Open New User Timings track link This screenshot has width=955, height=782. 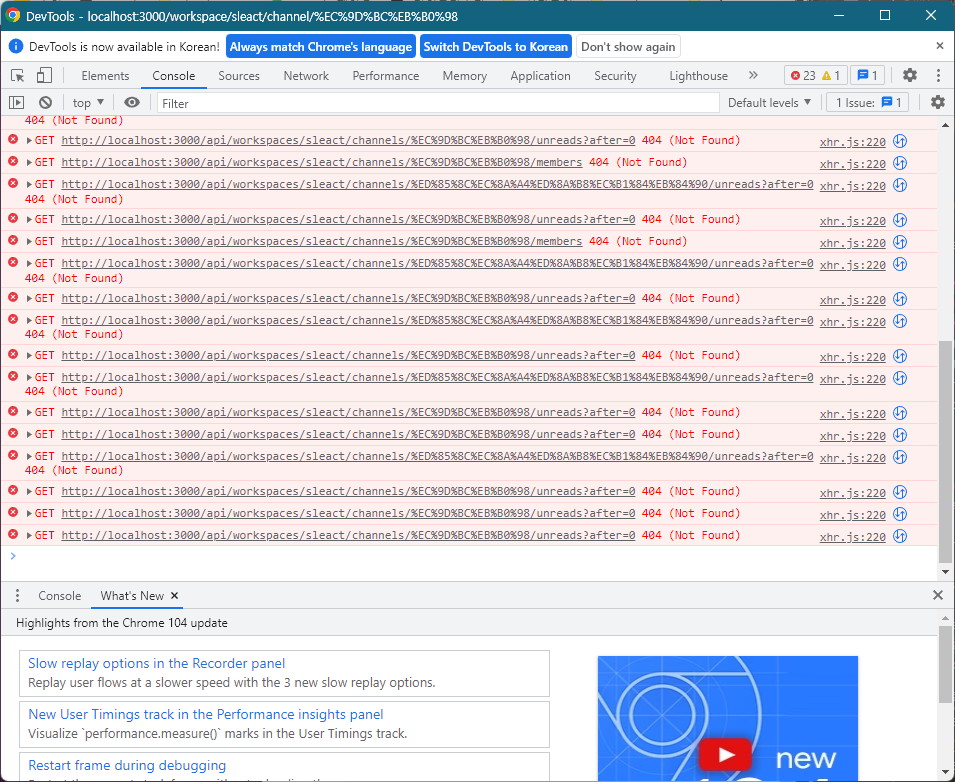pyautogui.click(x=206, y=714)
